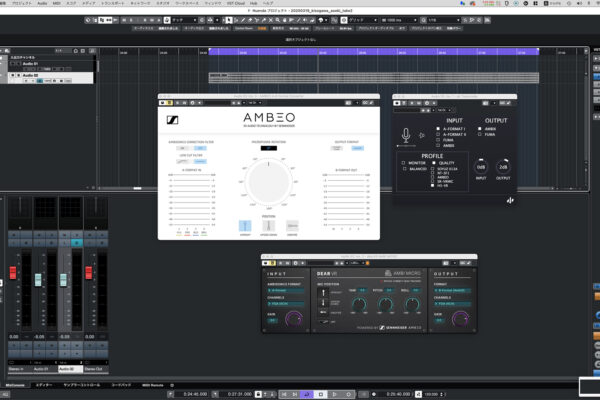Screen dimensions: 600x400
Task: Choose the Endfire mic position in AMBEO
Action: click(292, 226)
